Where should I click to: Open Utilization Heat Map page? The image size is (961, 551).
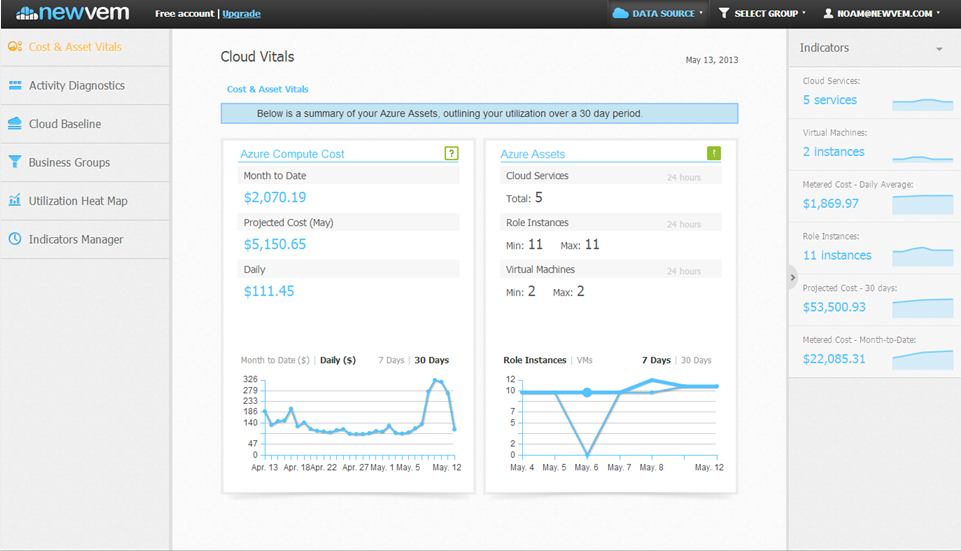coord(78,201)
